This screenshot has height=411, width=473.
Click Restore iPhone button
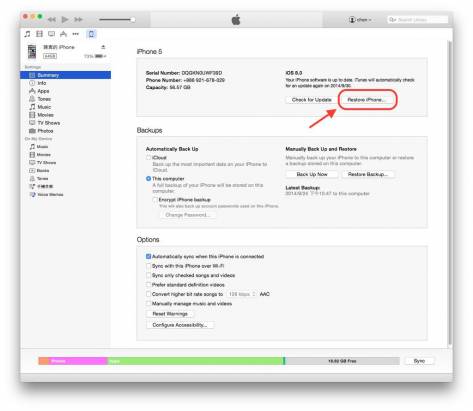click(x=367, y=100)
